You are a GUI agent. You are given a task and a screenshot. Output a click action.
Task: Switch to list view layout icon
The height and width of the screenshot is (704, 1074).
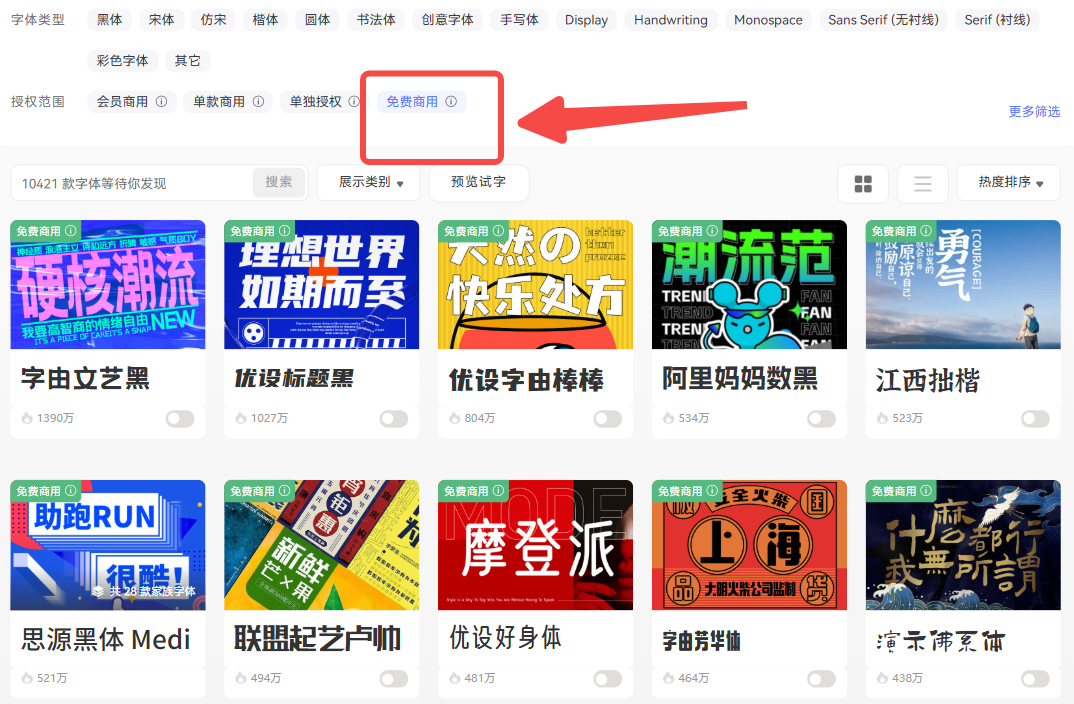coord(922,184)
